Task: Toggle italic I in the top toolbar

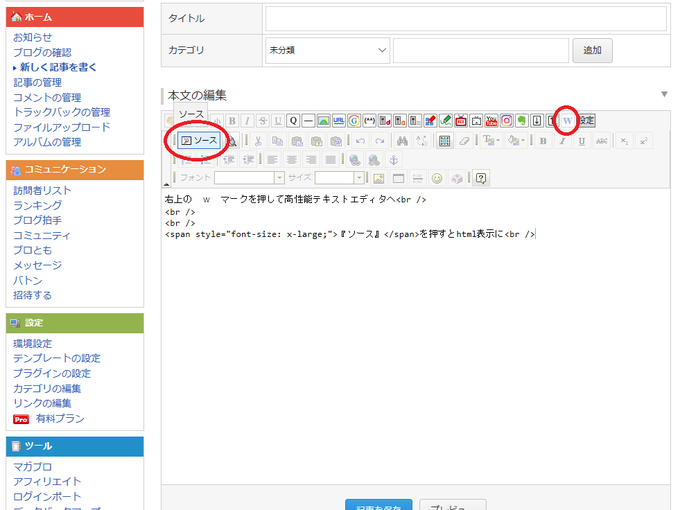Action: (x=247, y=121)
